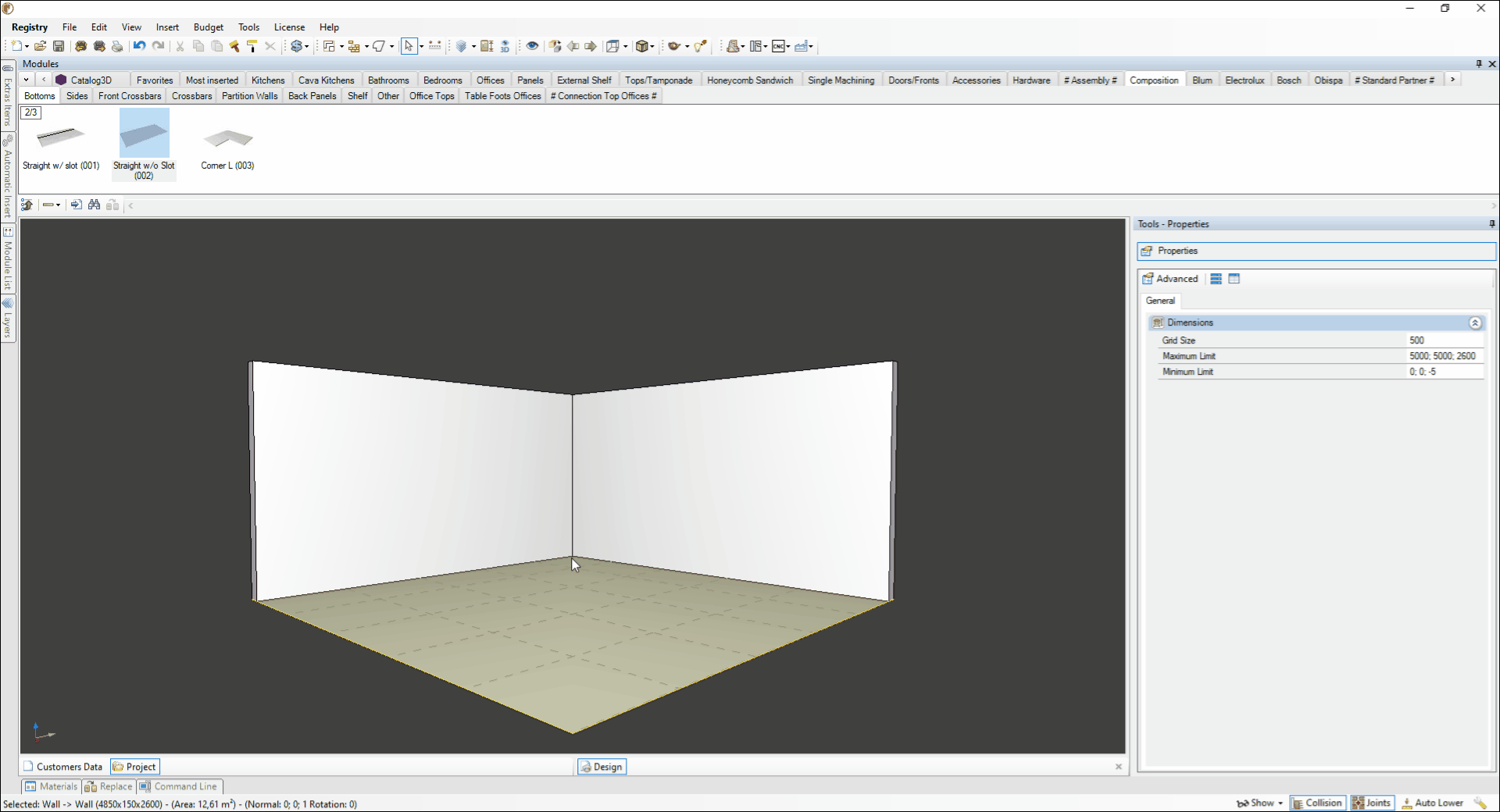Open the Budget menu

coord(209,27)
